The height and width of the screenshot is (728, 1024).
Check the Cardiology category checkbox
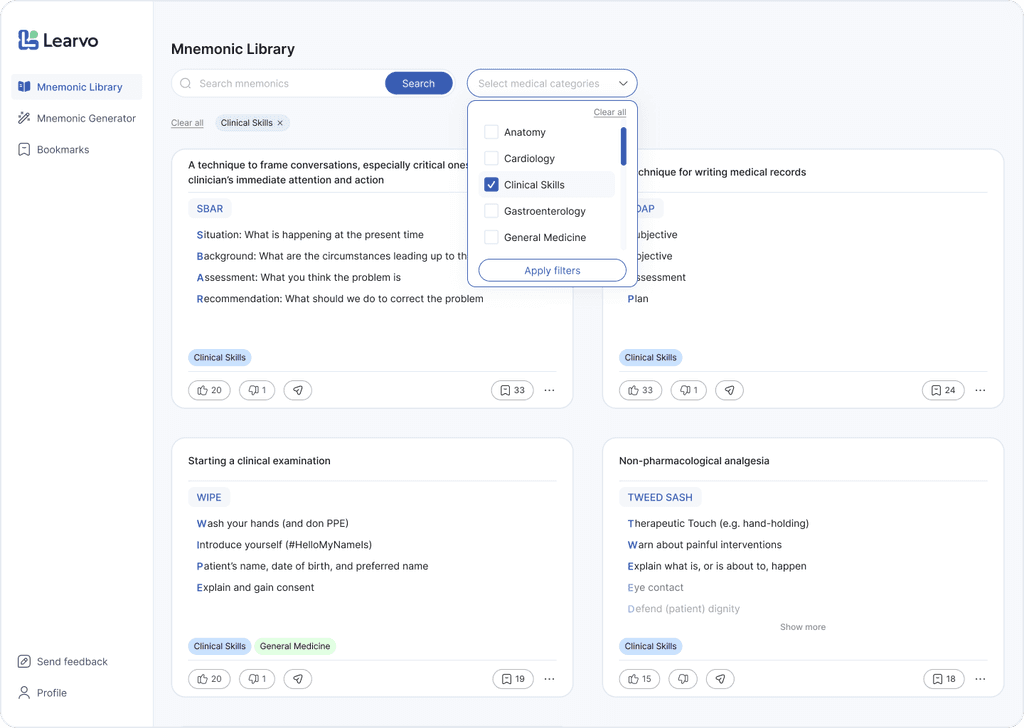[491, 158]
